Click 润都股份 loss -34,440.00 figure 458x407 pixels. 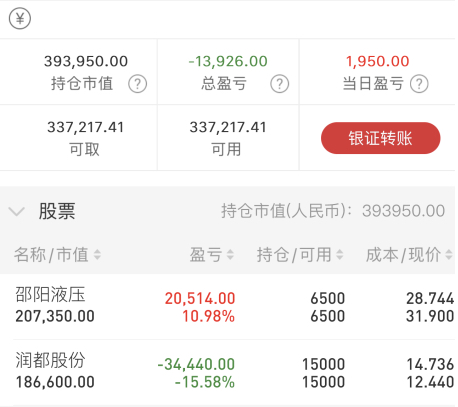[x=196, y=364]
